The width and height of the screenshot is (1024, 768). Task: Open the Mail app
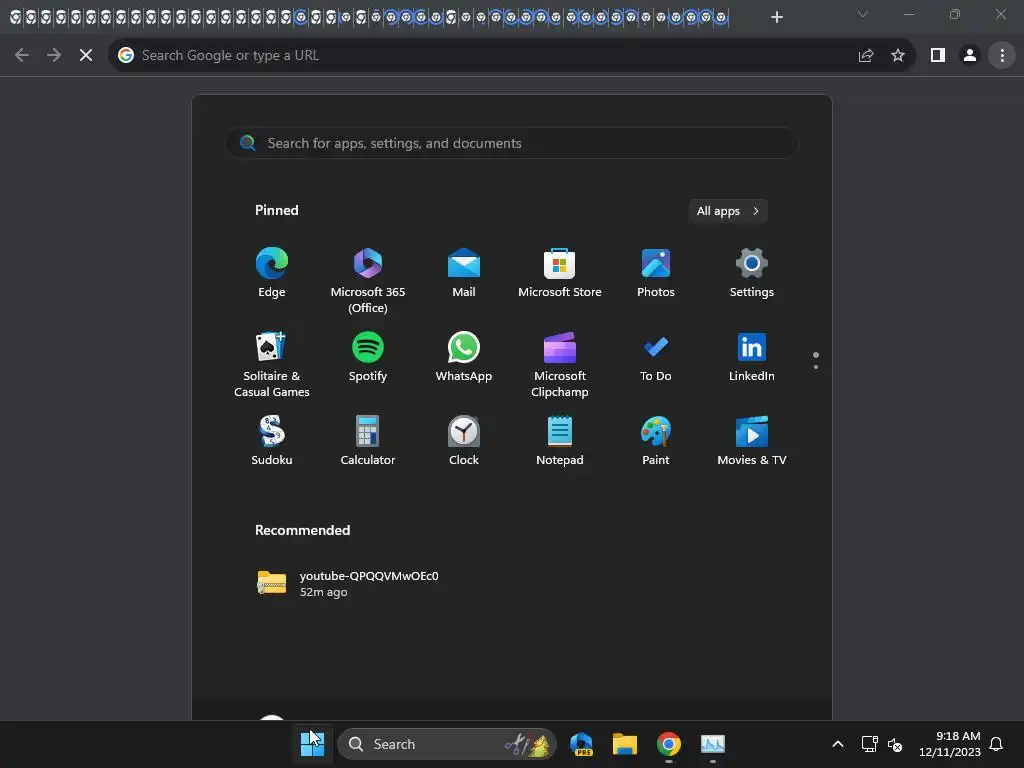point(464,273)
